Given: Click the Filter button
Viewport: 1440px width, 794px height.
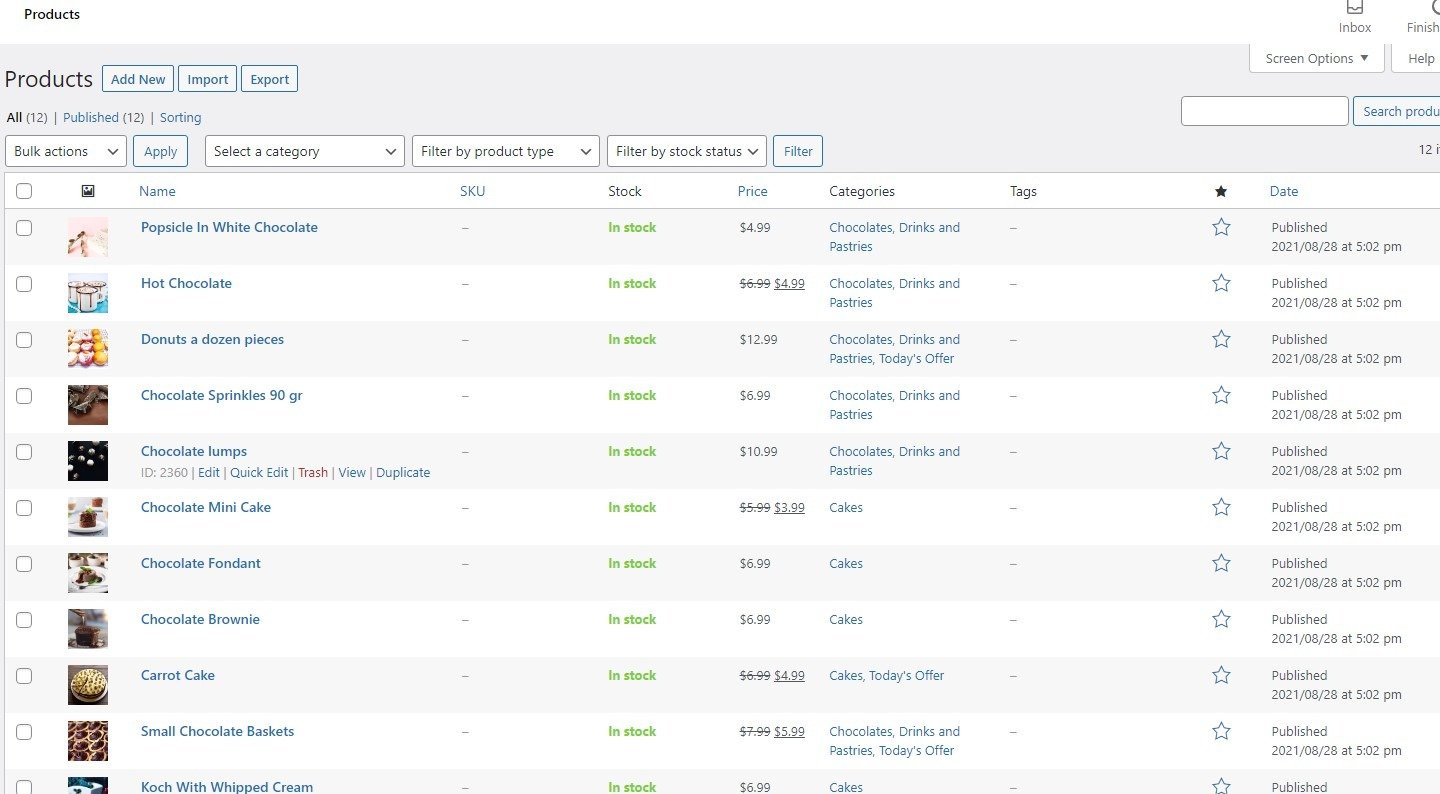Looking at the screenshot, I should pos(798,151).
